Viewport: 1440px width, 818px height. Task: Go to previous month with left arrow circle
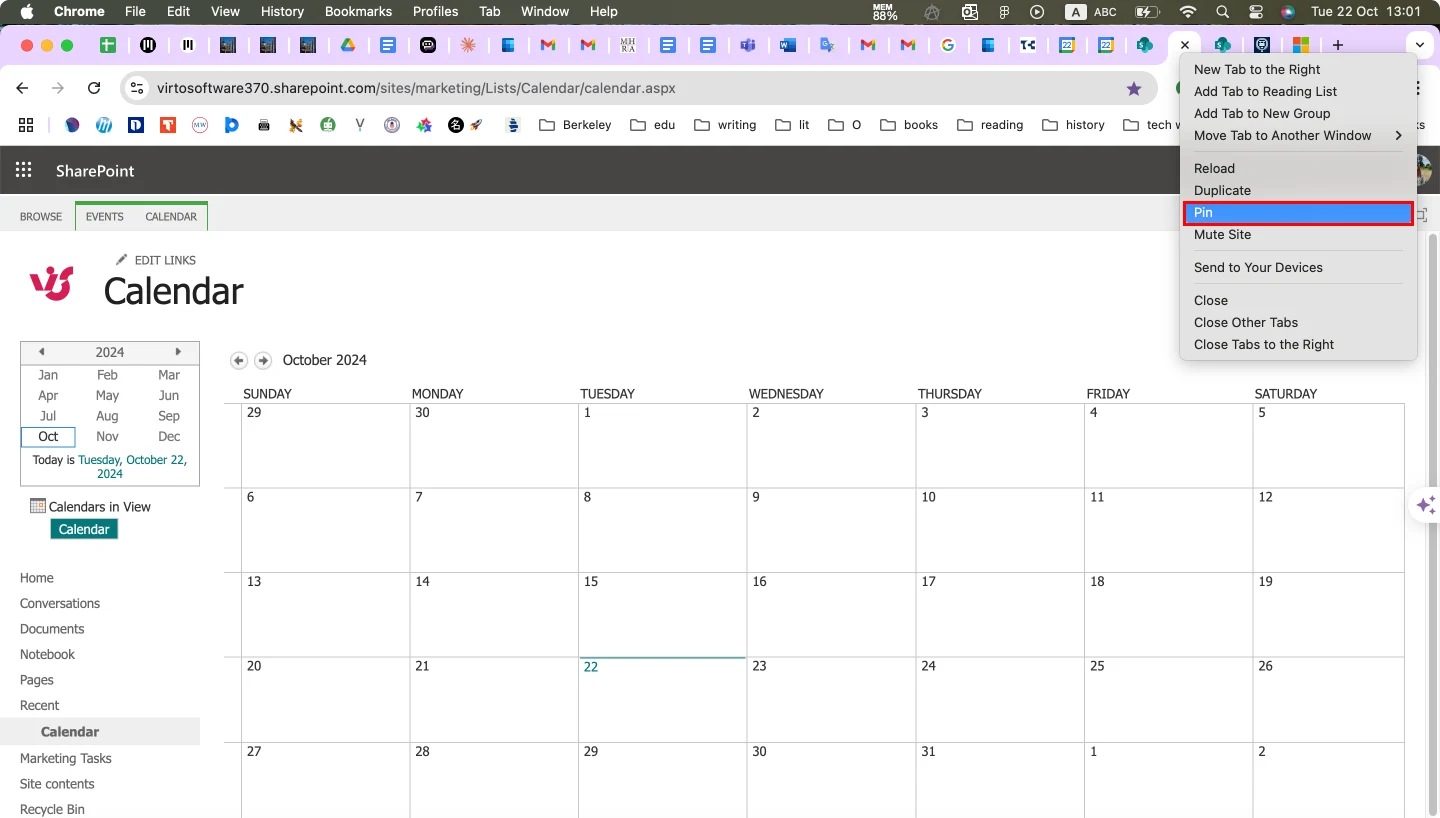238,360
